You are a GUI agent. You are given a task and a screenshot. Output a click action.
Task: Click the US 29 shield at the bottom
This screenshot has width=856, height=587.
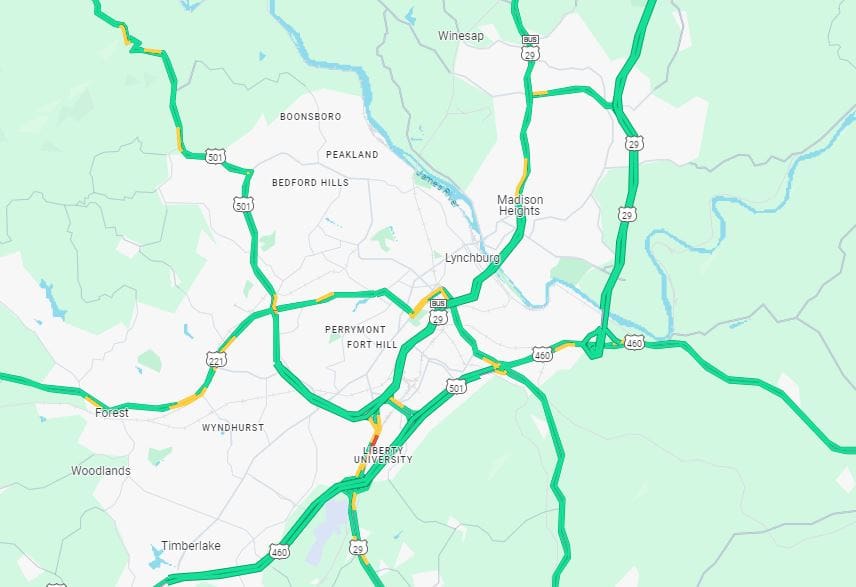point(358,548)
